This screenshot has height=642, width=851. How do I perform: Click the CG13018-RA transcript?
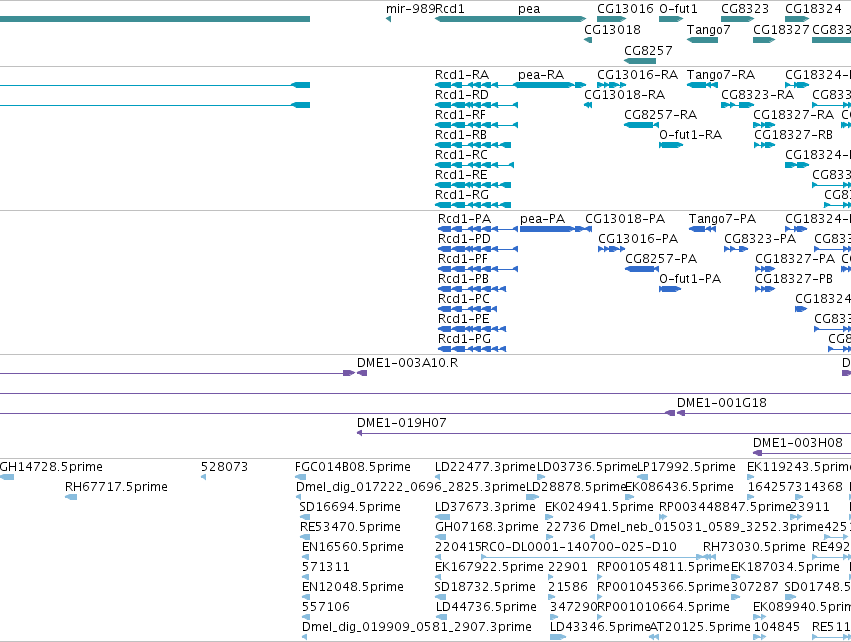pos(588,105)
